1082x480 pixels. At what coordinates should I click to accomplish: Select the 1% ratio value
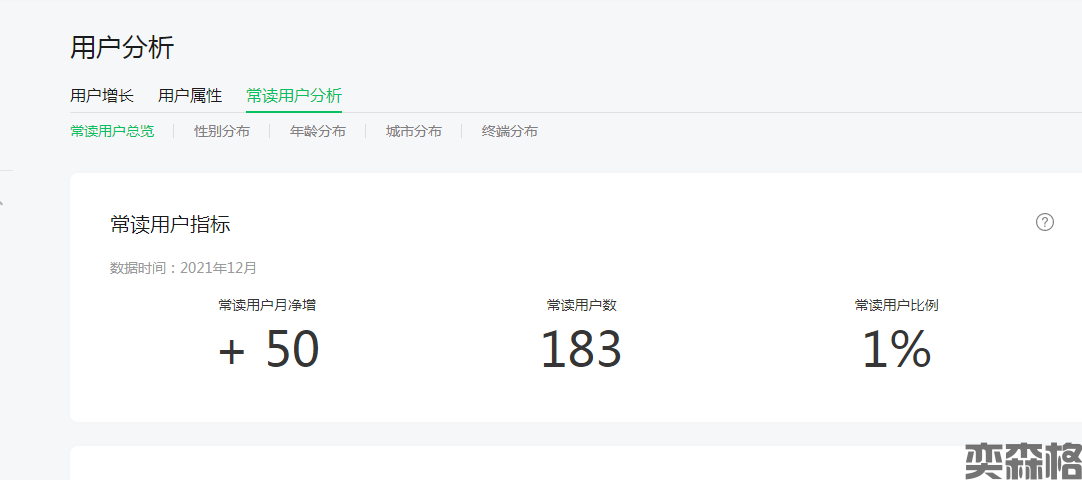[896, 349]
